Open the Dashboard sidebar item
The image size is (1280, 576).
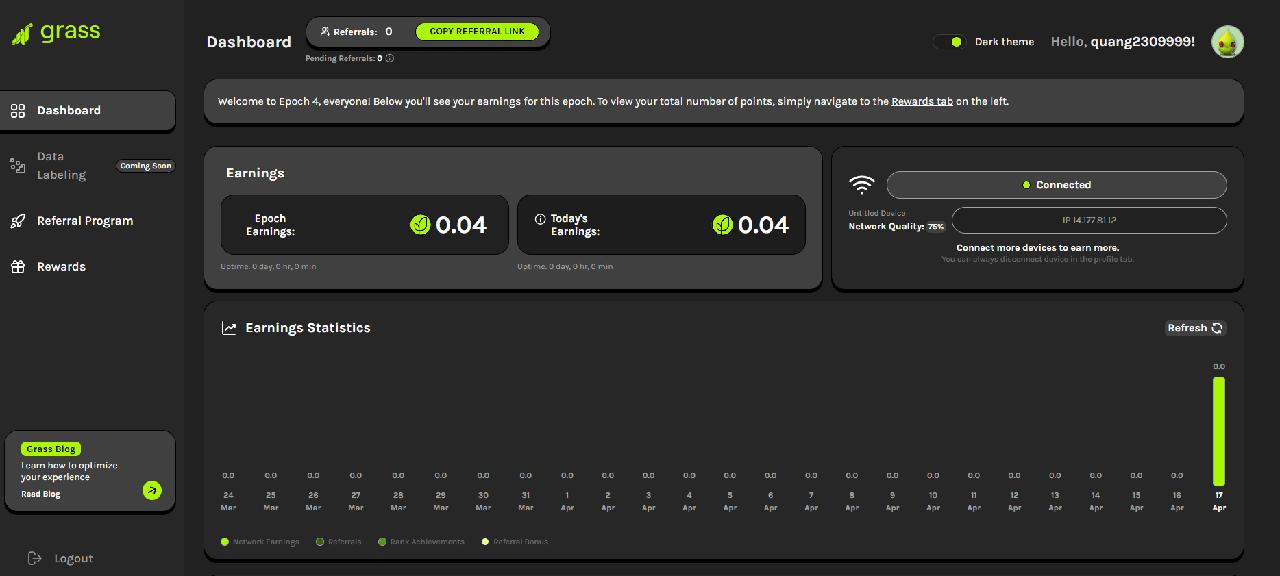click(x=87, y=110)
